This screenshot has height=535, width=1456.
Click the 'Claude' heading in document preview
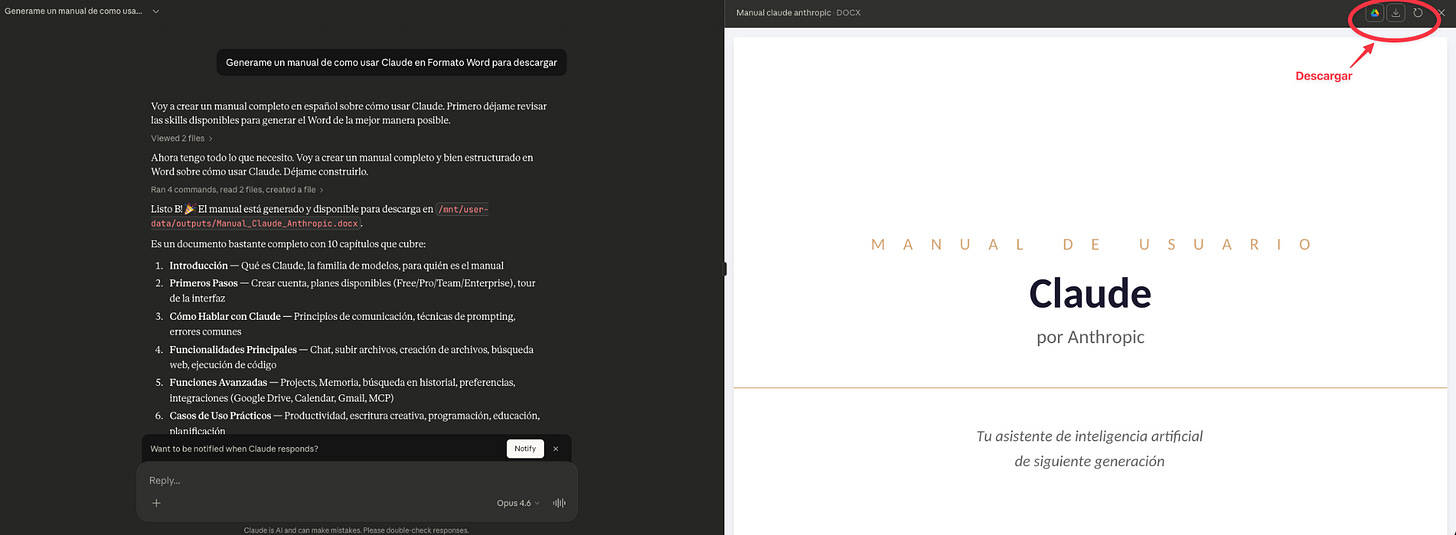(1090, 293)
